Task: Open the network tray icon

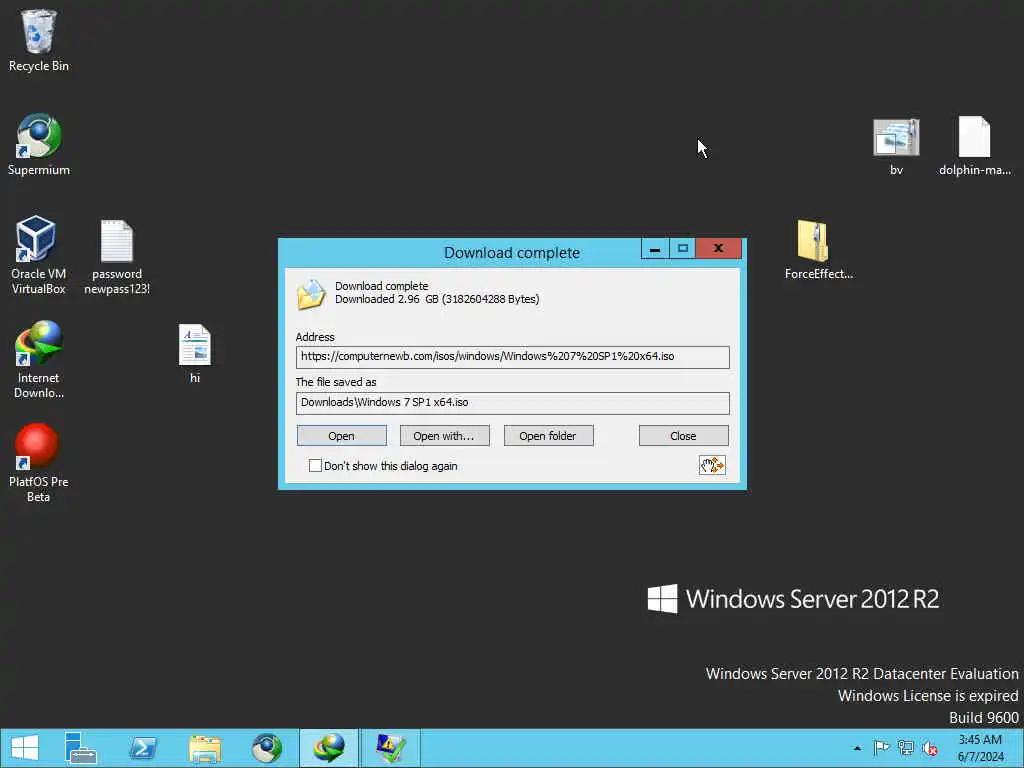Action: (906, 748)
